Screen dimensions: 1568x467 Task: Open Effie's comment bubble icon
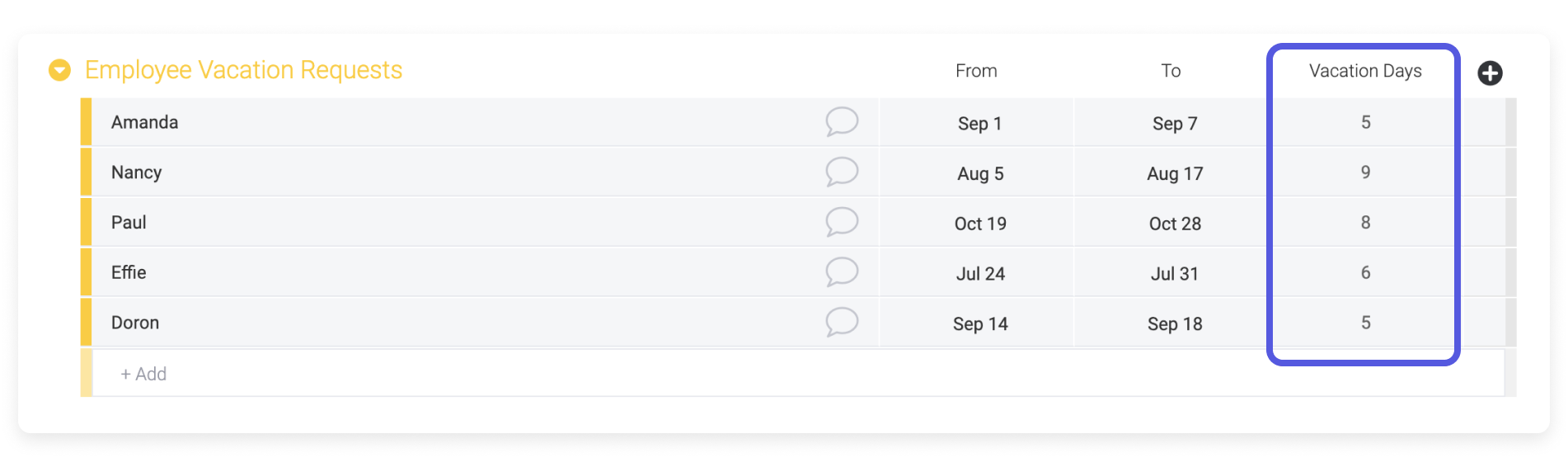[x=842, y=272]
